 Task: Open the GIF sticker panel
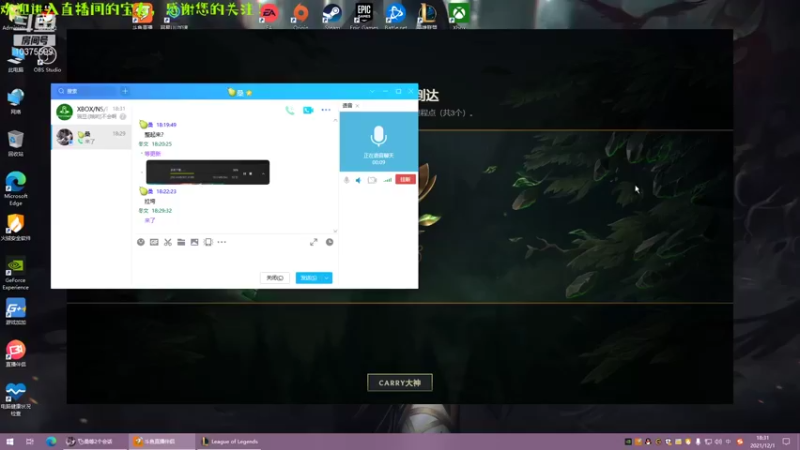point(154,242)
